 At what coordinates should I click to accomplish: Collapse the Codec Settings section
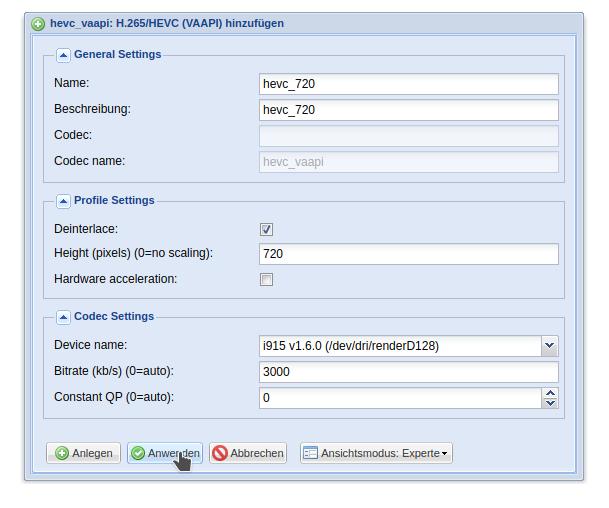click(63, 317)
